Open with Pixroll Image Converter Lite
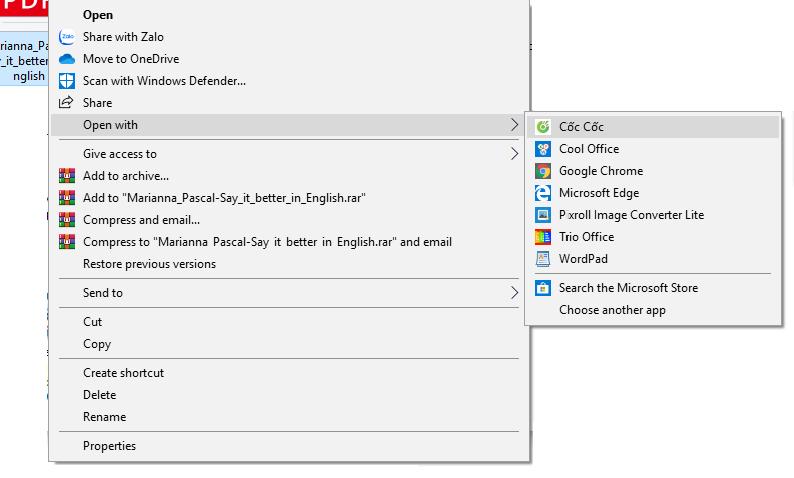Screen dimensions: 794x478 click(x=653, y=215)
